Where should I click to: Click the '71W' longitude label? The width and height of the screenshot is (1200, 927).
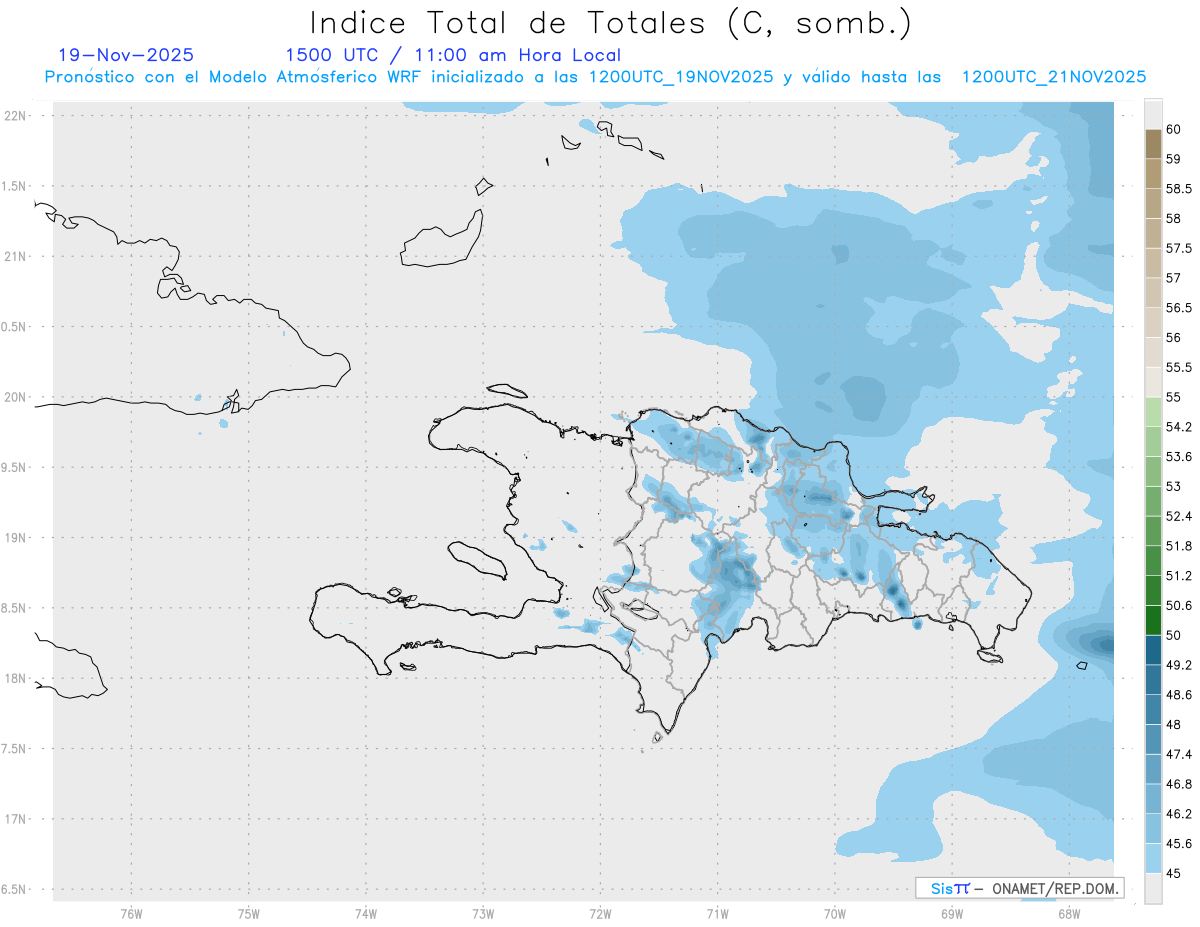(717, 913)
